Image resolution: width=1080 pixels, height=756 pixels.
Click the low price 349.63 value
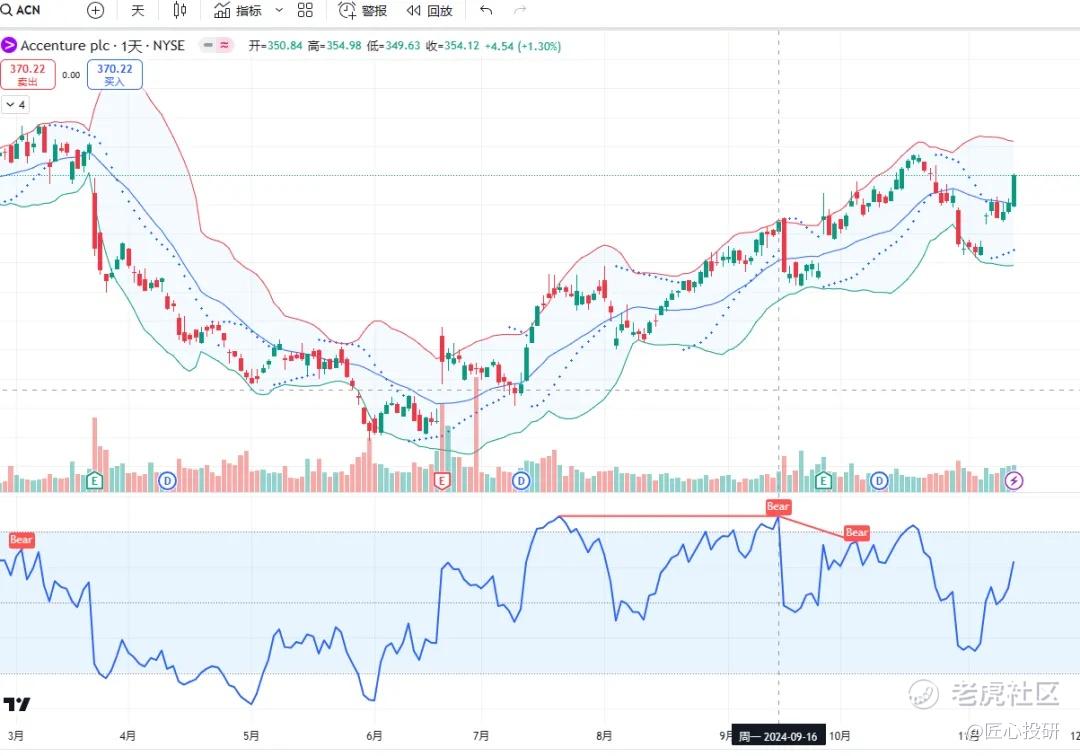point(402,46)
